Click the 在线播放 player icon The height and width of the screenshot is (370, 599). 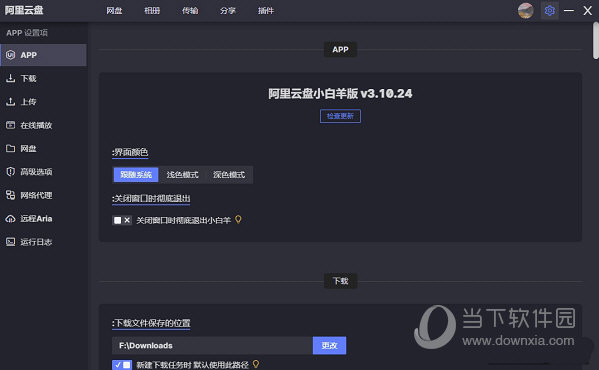[x=11, y=125]
